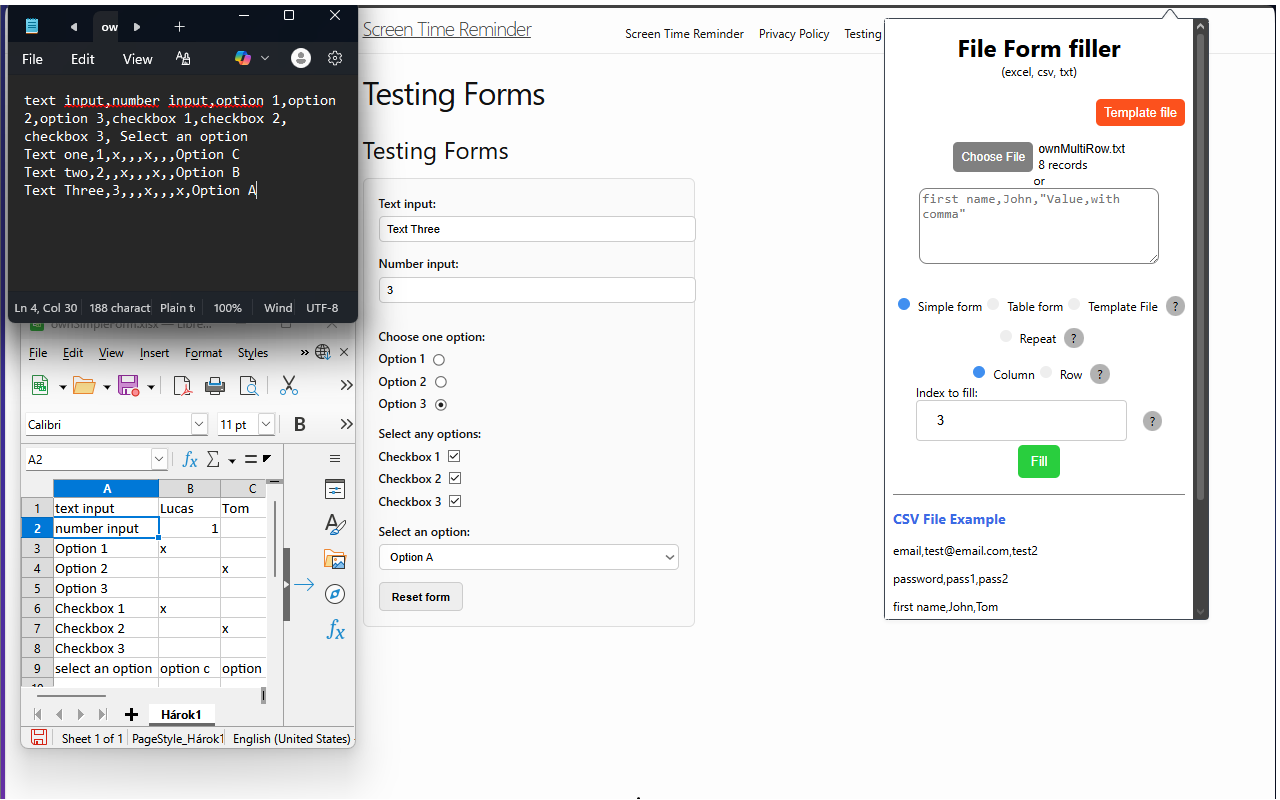
Task: Click the Copilot icon in Notepad
Action: [243, 58]
